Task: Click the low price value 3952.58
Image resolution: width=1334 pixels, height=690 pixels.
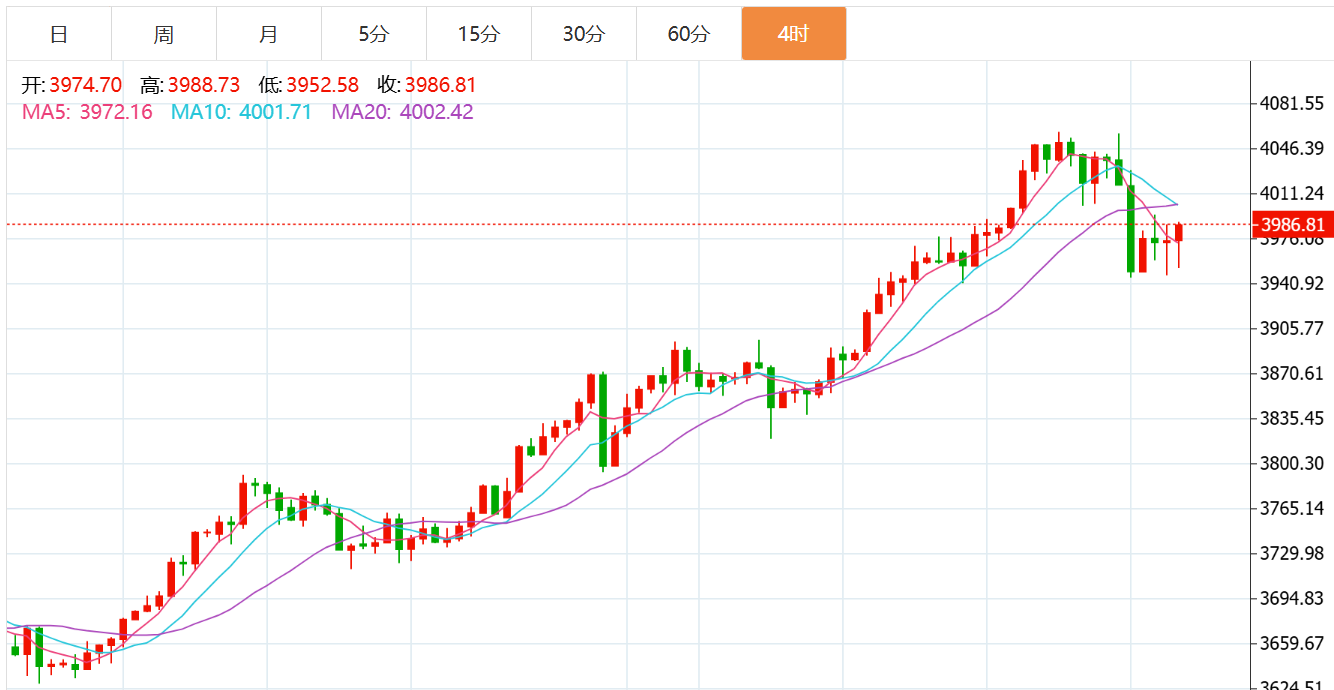Action: [x=322, y=85]
